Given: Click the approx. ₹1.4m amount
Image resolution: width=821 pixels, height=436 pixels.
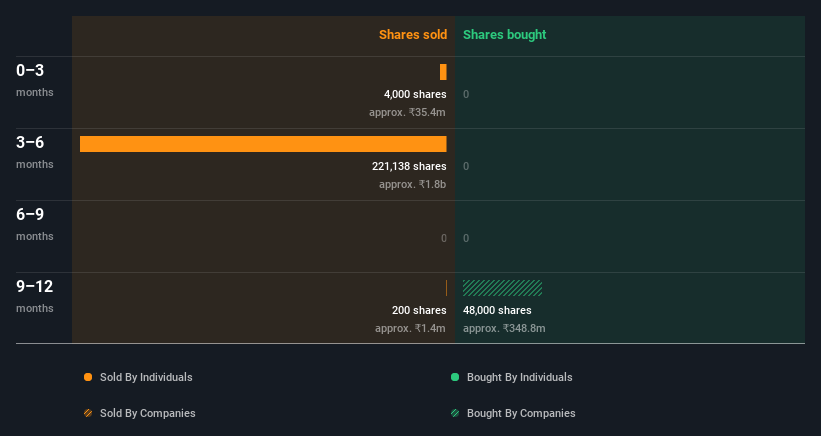Looking at the screenshot, I should (410, 328).
